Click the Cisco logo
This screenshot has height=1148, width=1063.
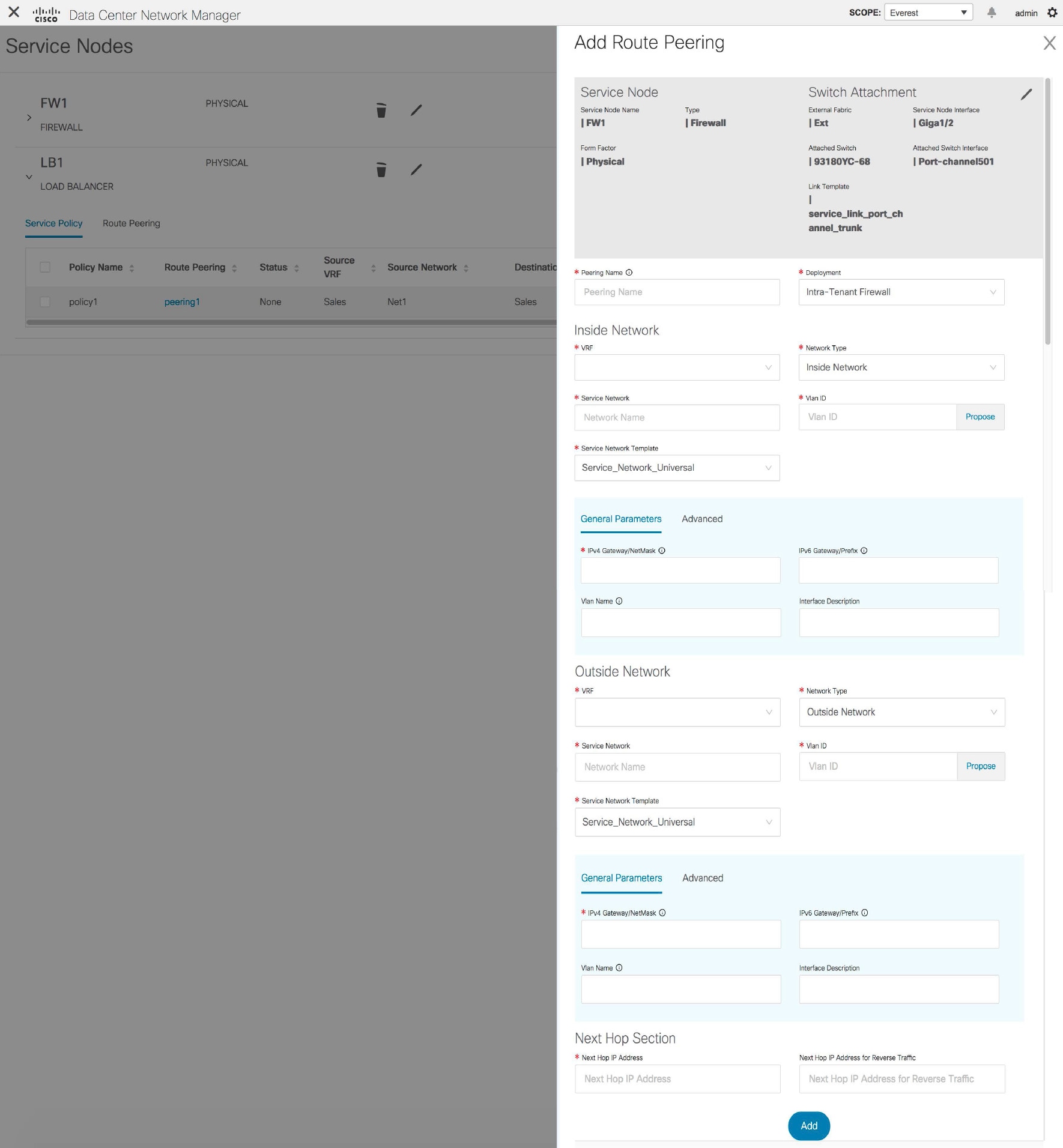[x=46, y=14]
